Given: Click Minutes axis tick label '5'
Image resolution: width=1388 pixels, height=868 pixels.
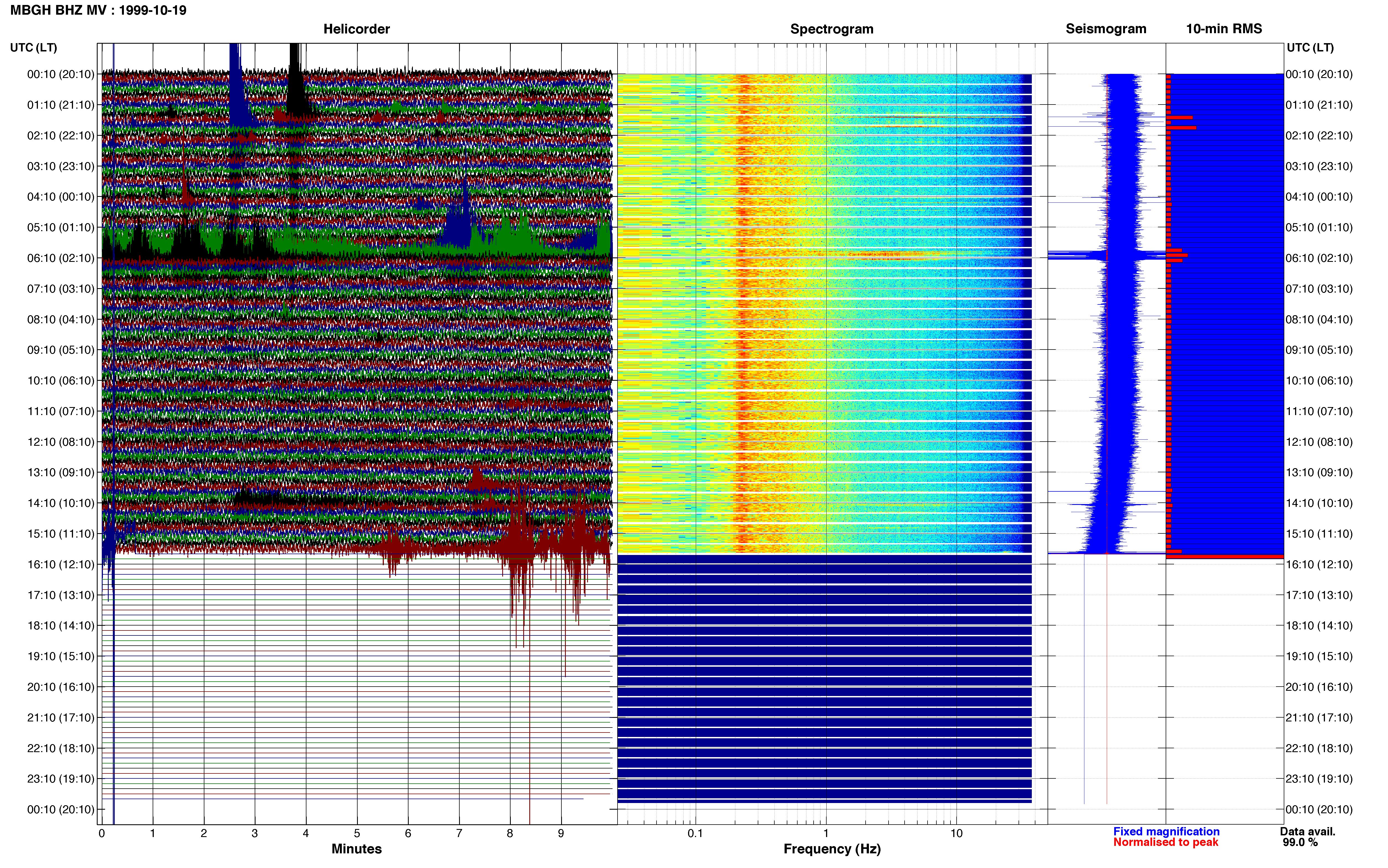Looking at the screenshot, I should tap(357, 833).
